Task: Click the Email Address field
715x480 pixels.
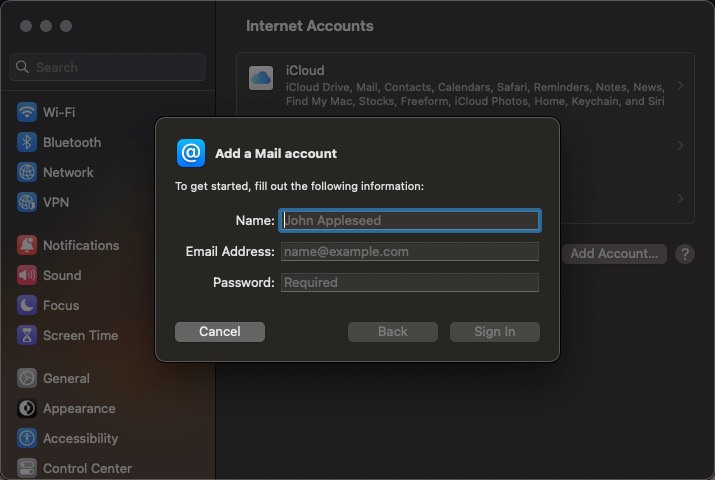Action: pyautogui.click(x=410, y=252)
